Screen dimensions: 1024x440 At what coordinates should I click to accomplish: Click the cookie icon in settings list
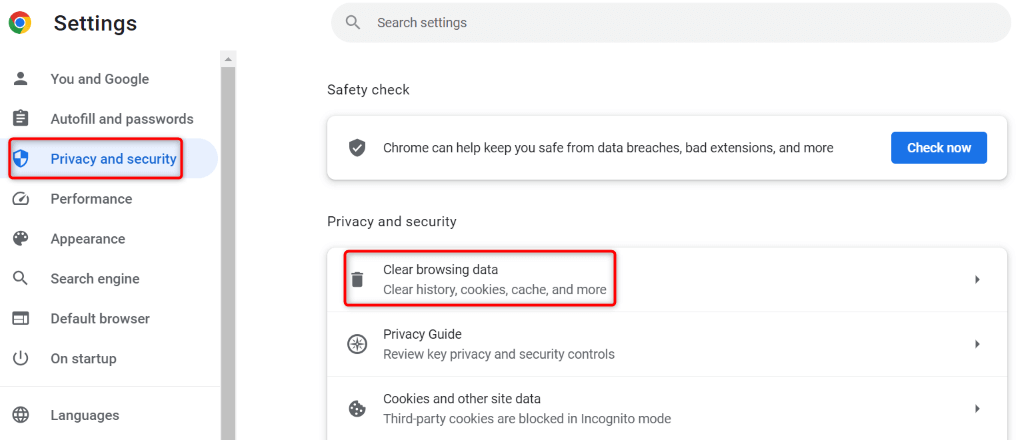tap(357, 408)
